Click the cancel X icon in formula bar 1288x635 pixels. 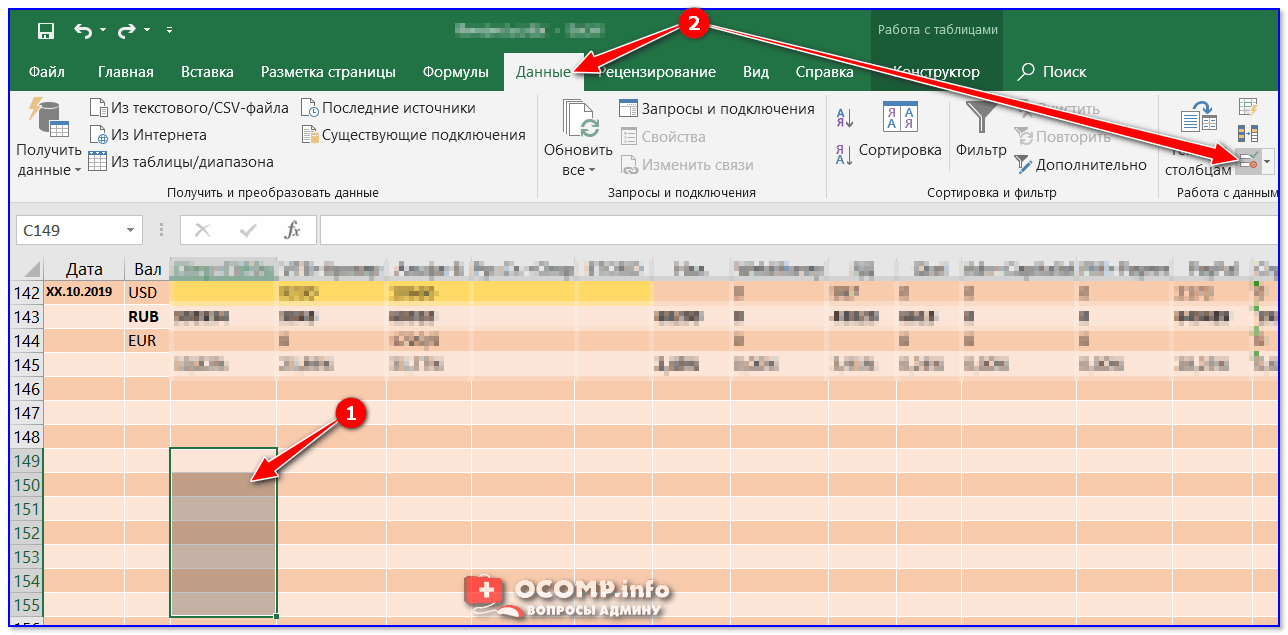pos(203,230)
